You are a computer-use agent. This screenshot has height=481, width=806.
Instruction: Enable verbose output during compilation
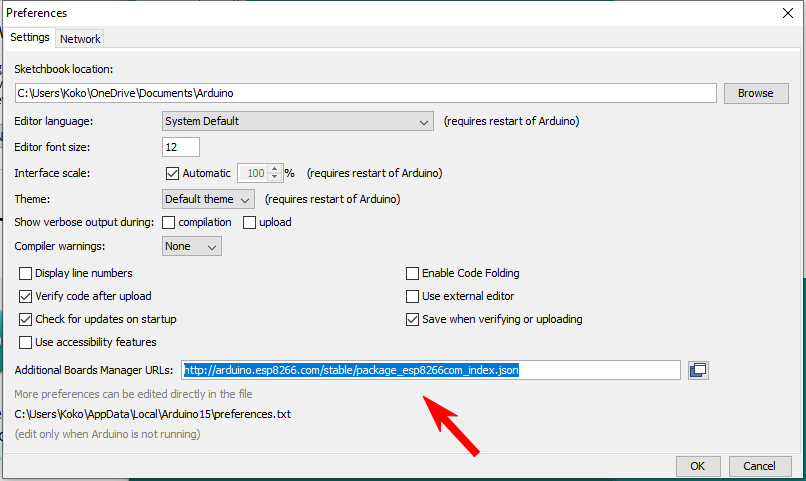[x=169, y=223]
